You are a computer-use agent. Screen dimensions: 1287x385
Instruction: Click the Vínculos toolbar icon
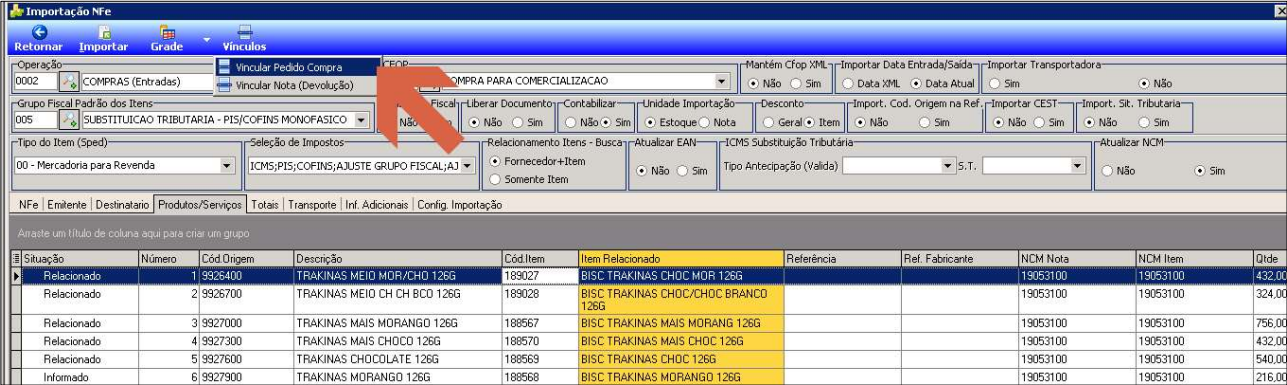[245, 31]
